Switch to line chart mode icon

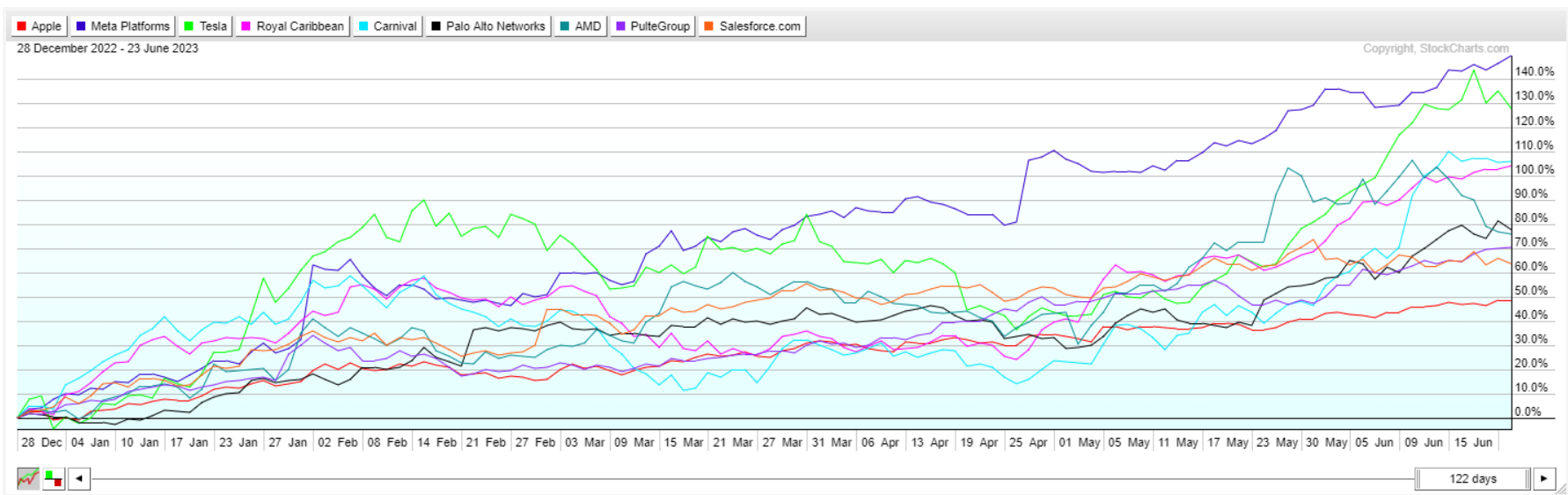28,479
